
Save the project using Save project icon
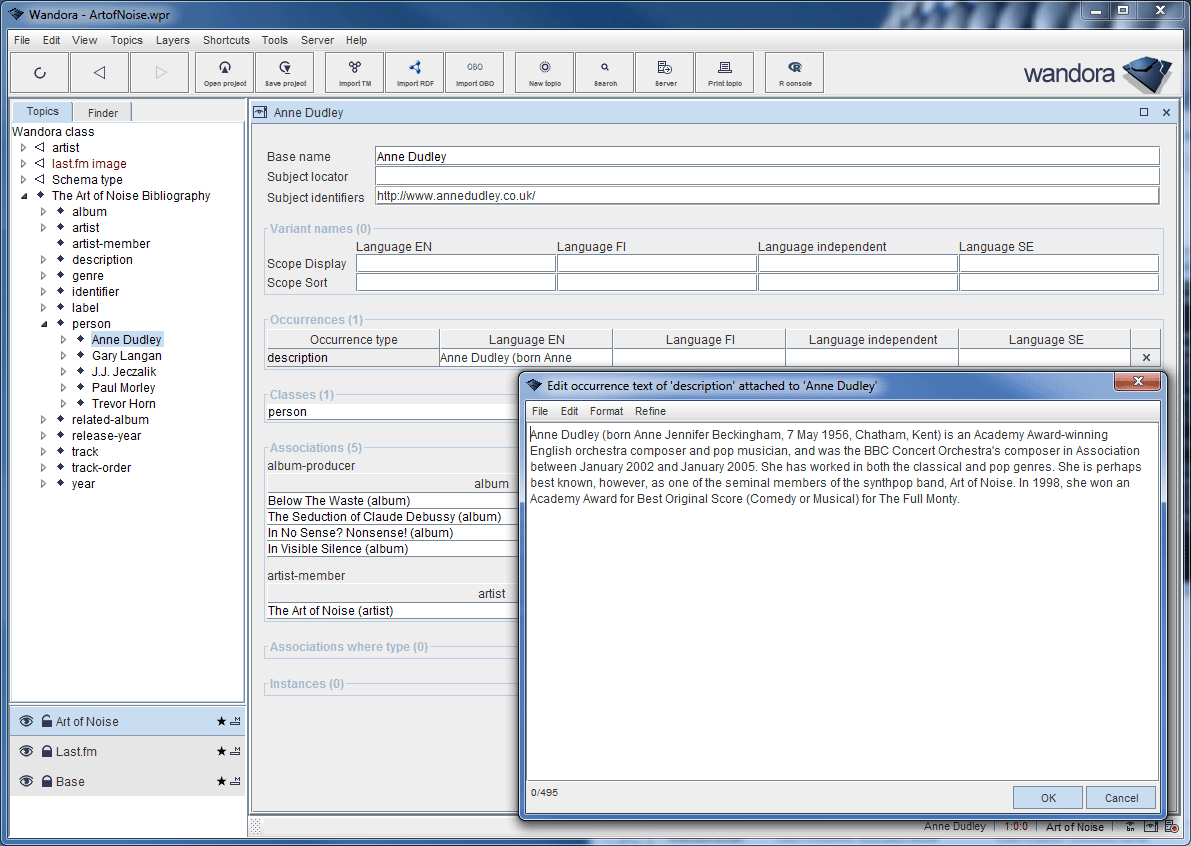coord(285,72)
